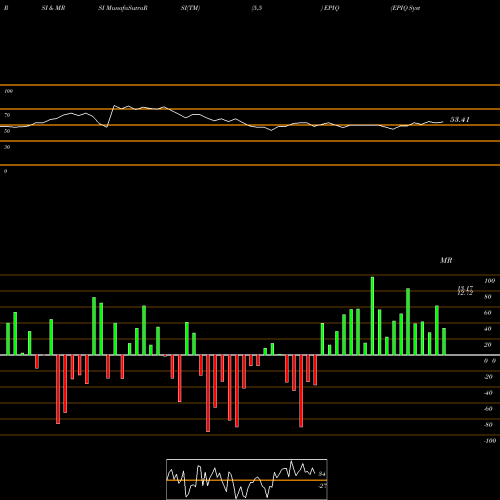Screen dimensions: 500x500
Task: Click the MR axis label -20
Action: tap(488, 377)
